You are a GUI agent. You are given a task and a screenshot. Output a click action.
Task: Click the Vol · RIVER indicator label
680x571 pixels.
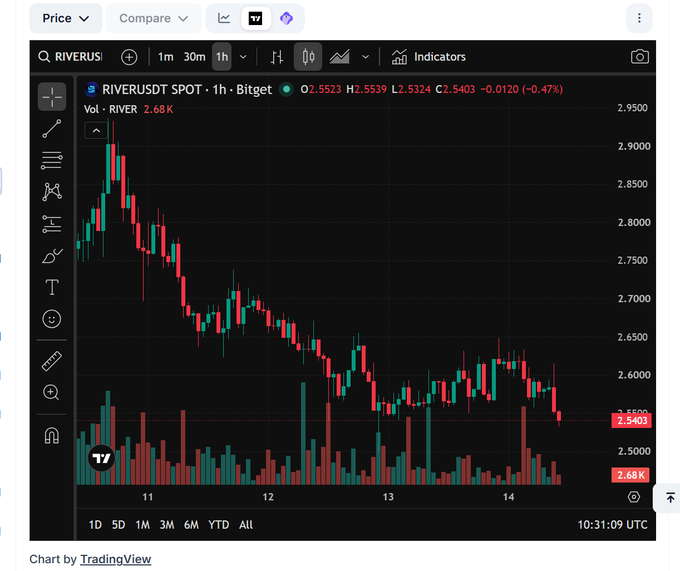(x=110, y=109)
